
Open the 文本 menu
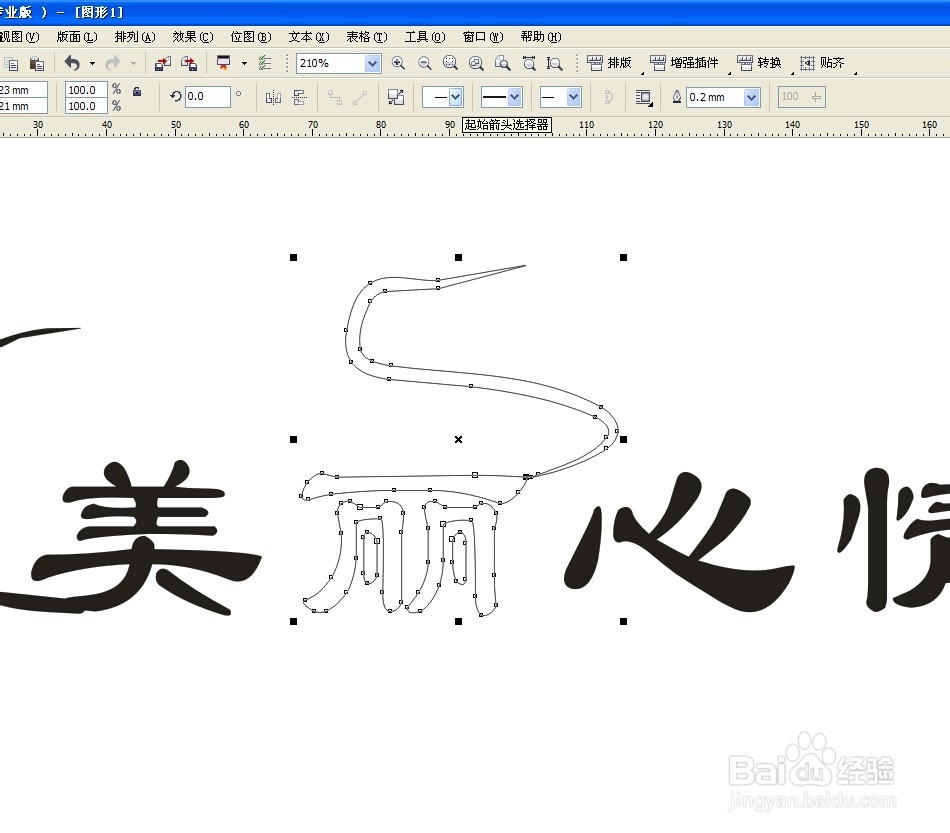[x=308, y=37]
